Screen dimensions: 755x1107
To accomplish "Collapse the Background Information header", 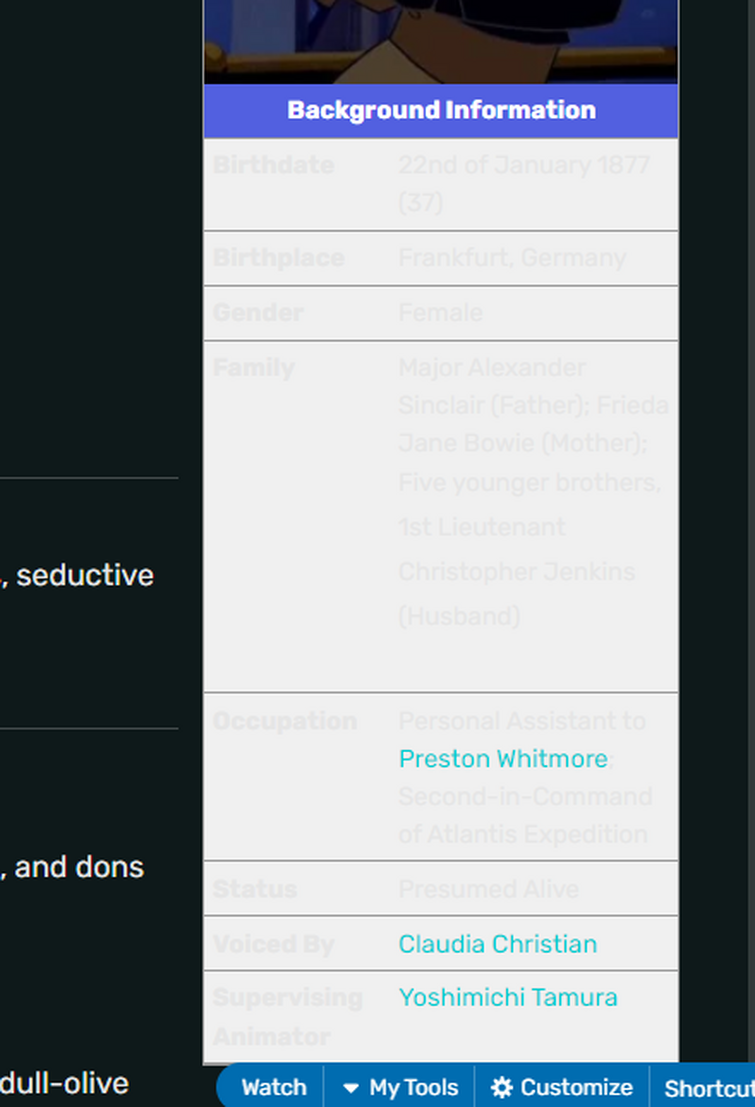I will pos(441,110).
